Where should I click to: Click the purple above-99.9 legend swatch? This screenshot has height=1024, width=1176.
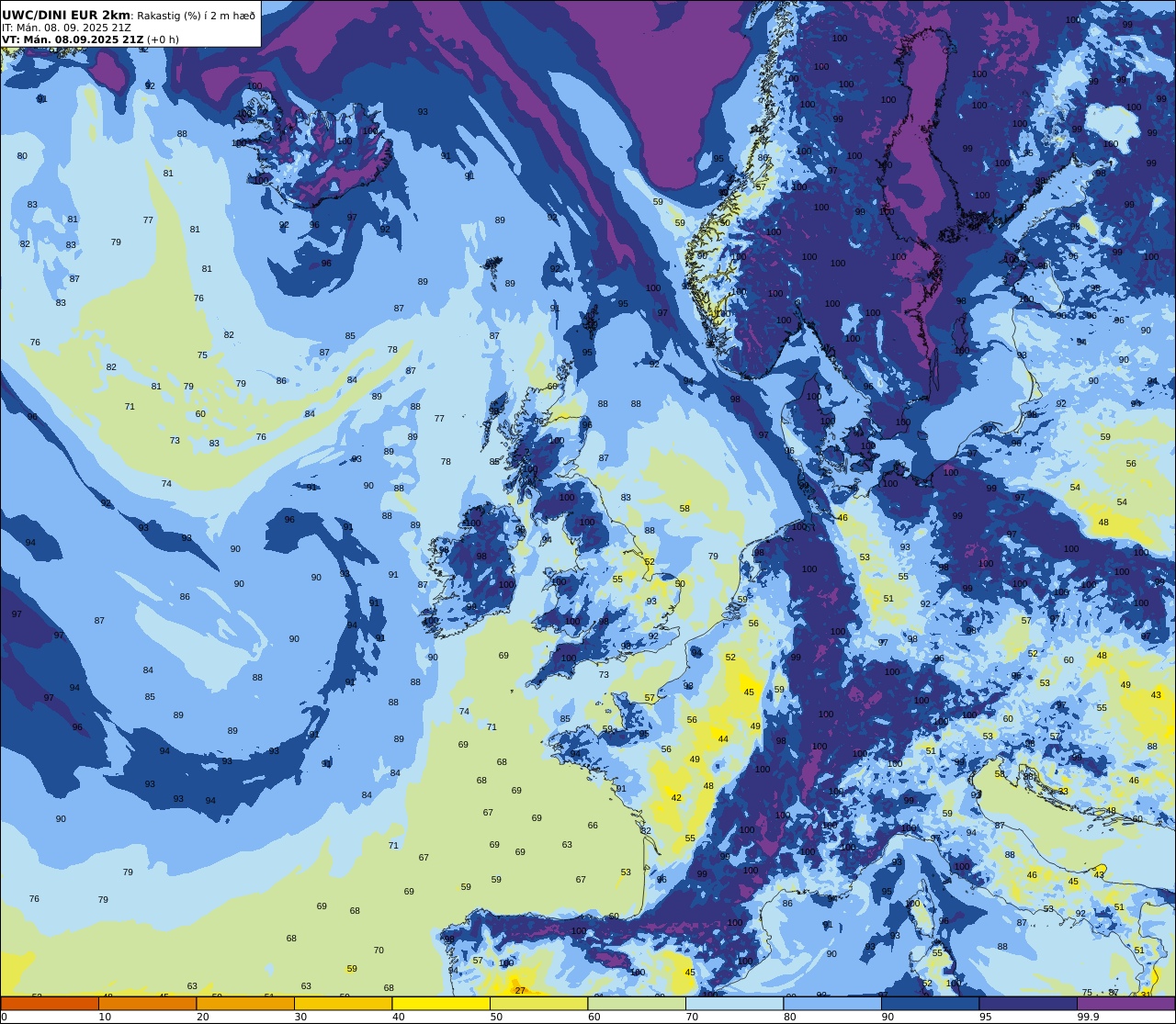[x=1125, y=1003]
